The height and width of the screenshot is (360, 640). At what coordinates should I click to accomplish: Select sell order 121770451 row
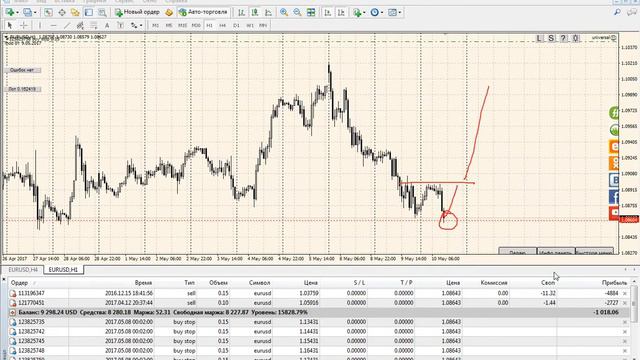[318, 303]
